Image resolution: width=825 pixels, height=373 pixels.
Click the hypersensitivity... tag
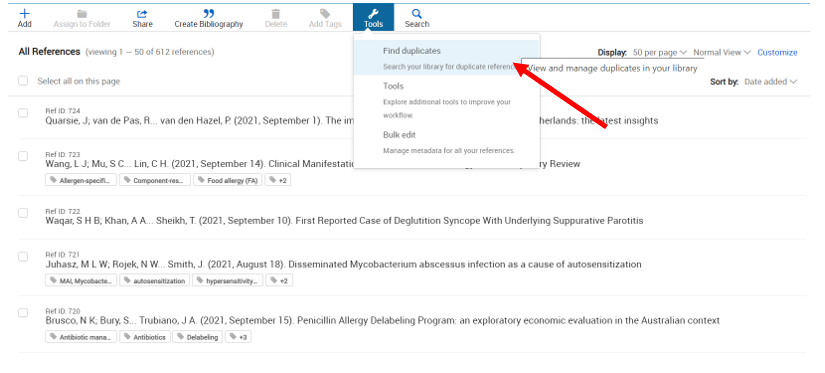(x=227, y=281)
